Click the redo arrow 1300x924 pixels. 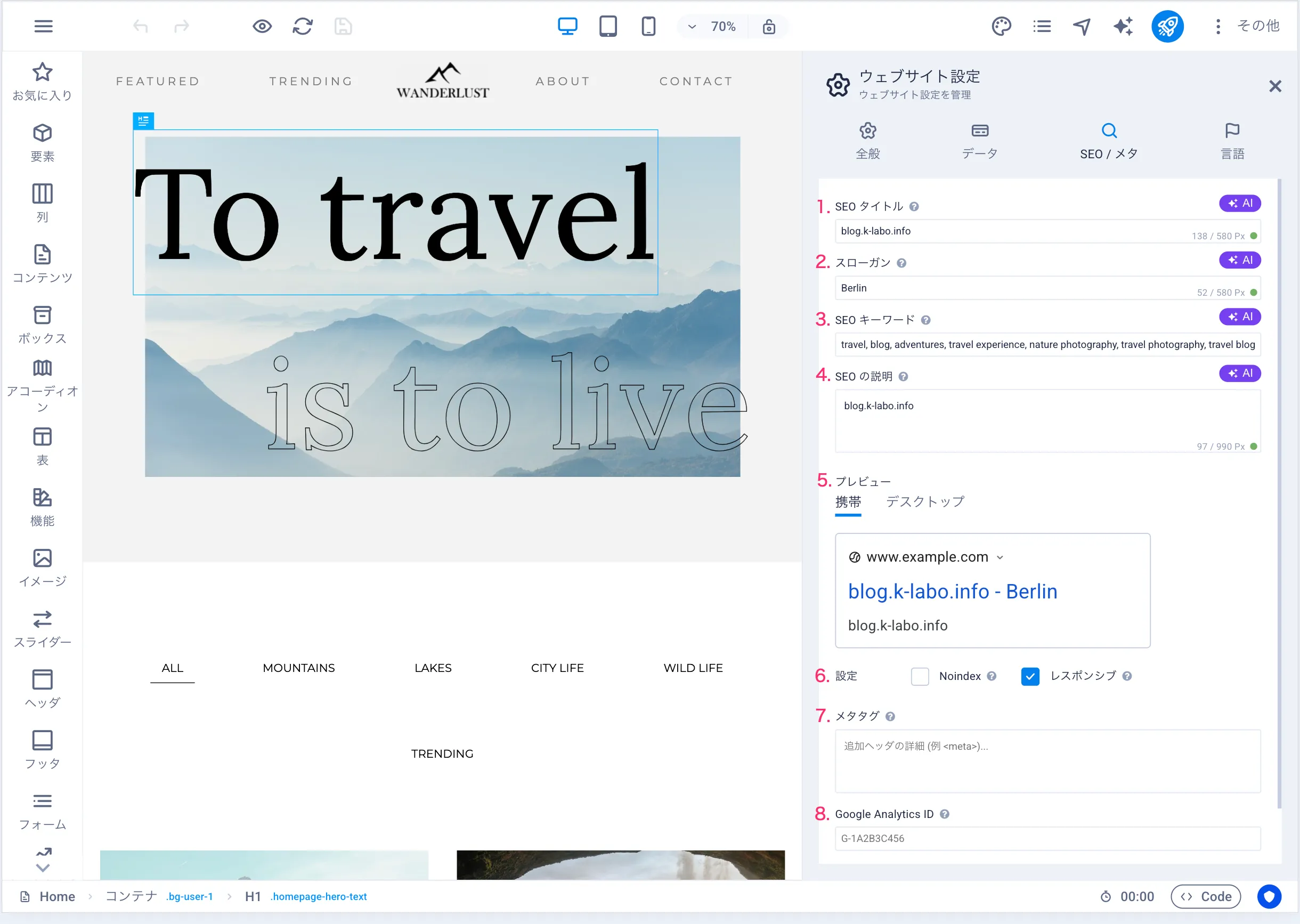pyautogui.click(x=182, y=26)
